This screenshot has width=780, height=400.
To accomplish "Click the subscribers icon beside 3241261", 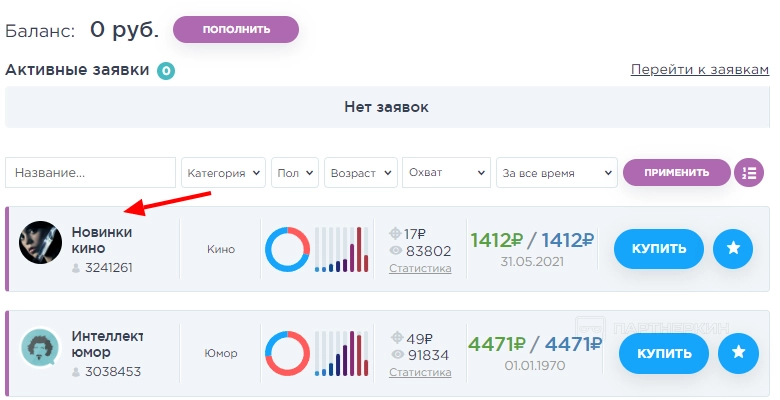I will point(76,268).
